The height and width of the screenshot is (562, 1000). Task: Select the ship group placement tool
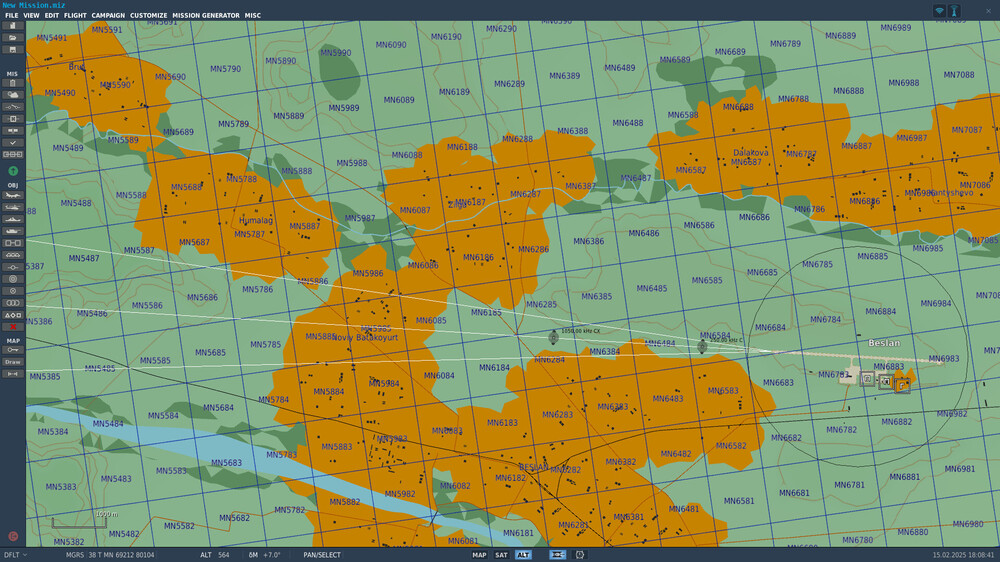tap(13, 219)
